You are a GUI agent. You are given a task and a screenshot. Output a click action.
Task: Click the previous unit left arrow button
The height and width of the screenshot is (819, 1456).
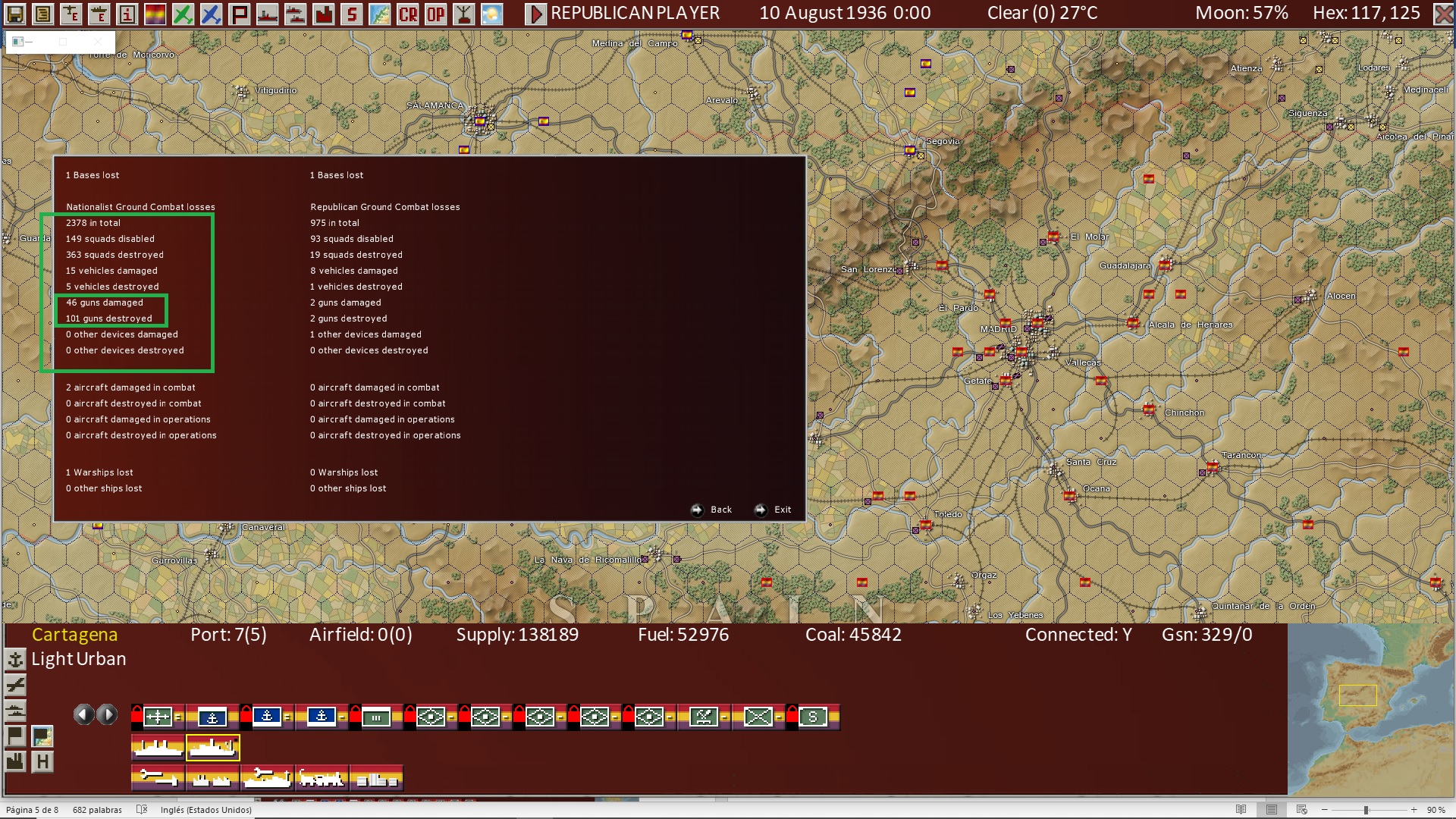pyautogui.click(x=83, y=714)
